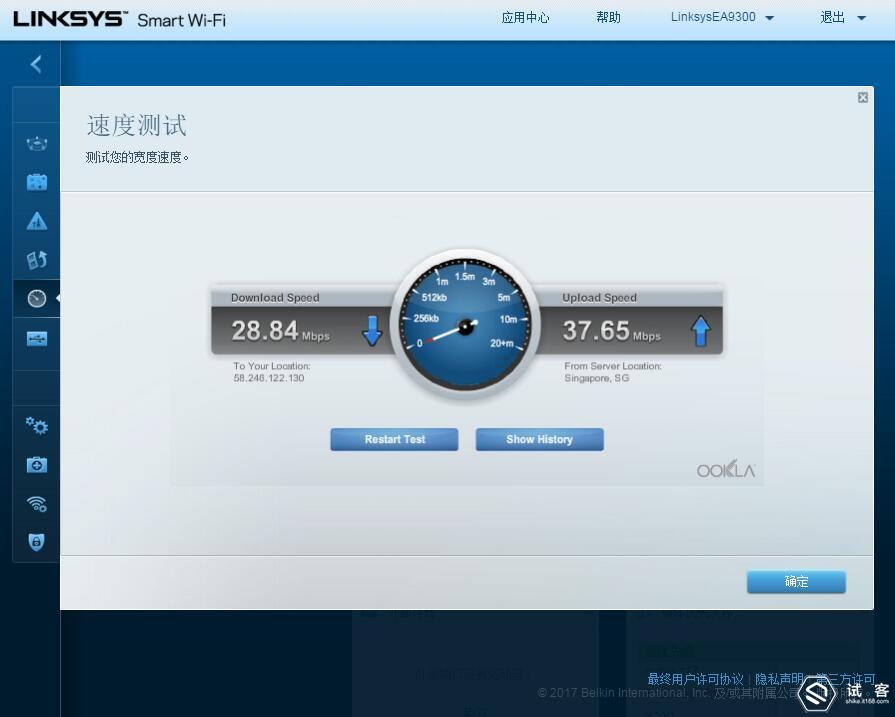Viewport: 895px width, 717px height.
Task: Collapse the sidebar with the back arrow
Action: 36,63
